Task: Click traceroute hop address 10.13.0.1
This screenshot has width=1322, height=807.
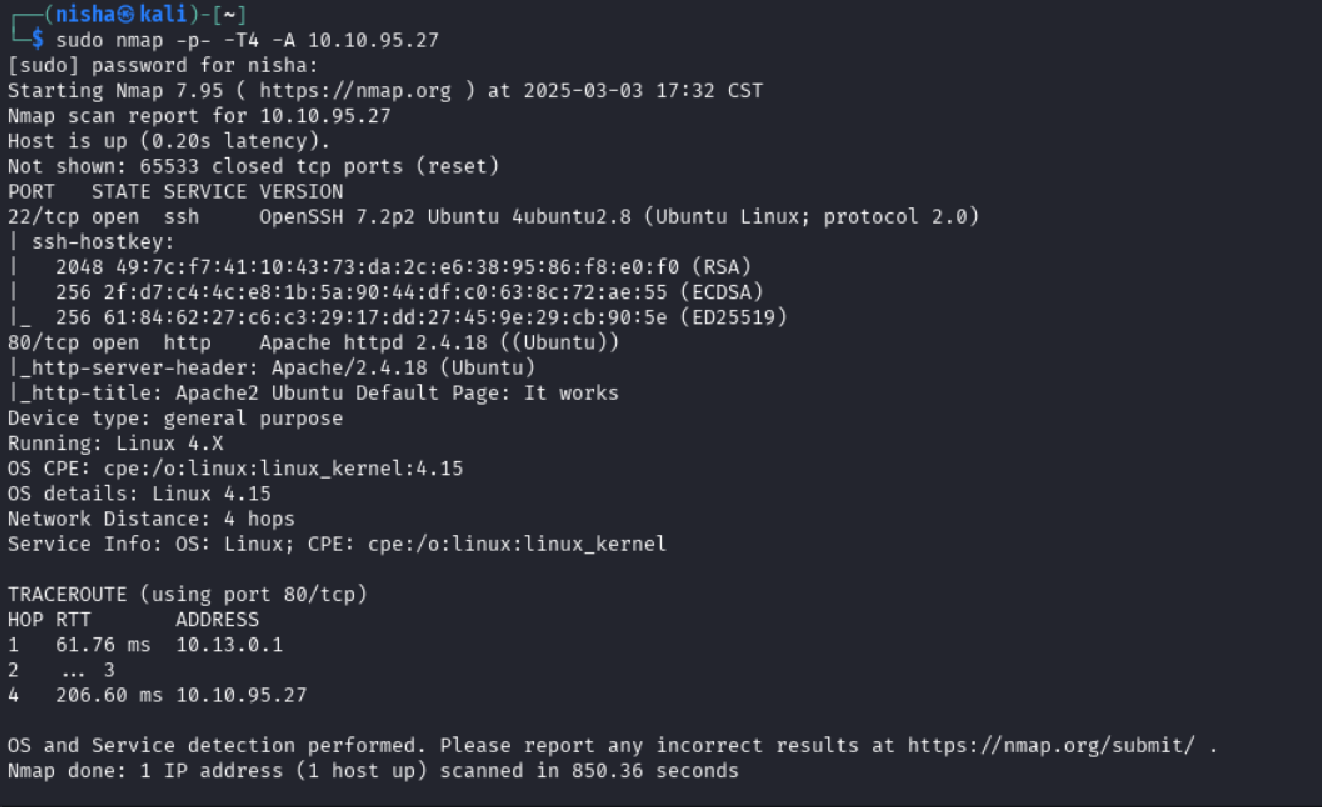Action: click(229, 645)
